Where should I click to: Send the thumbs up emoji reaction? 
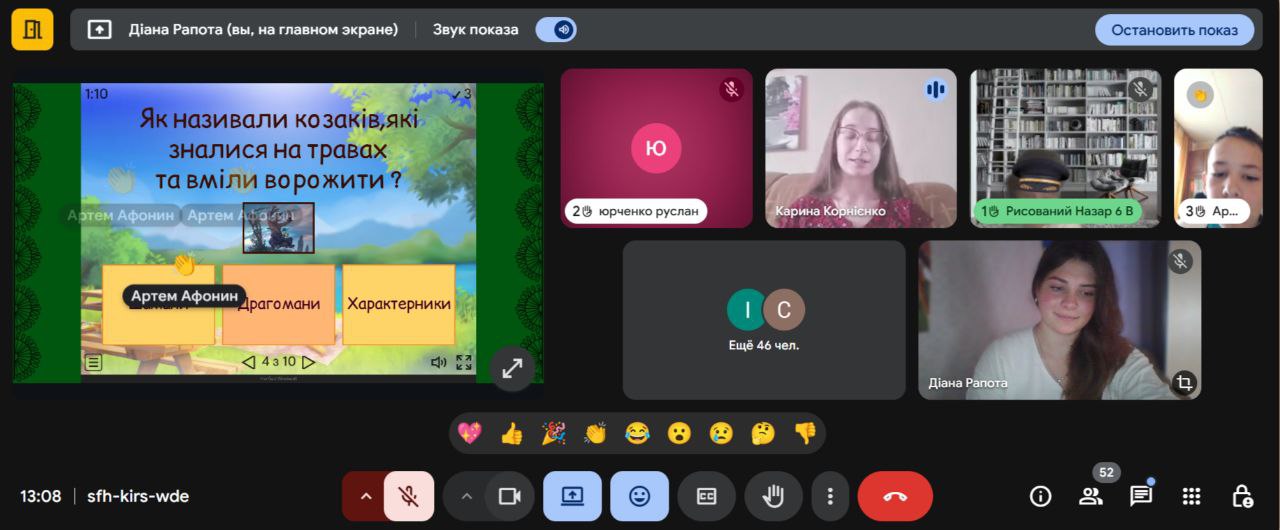[x=512, y=433]
